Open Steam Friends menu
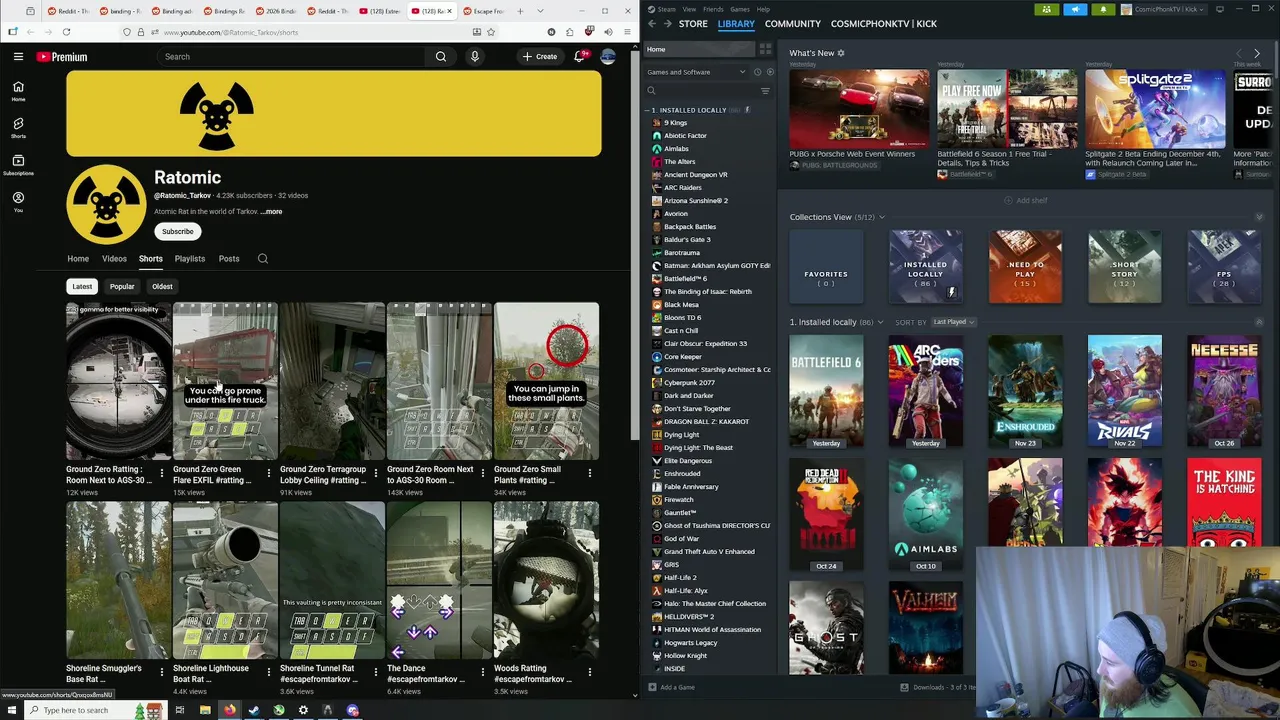This screenshot has width=1280, height=720. point(715,9)
